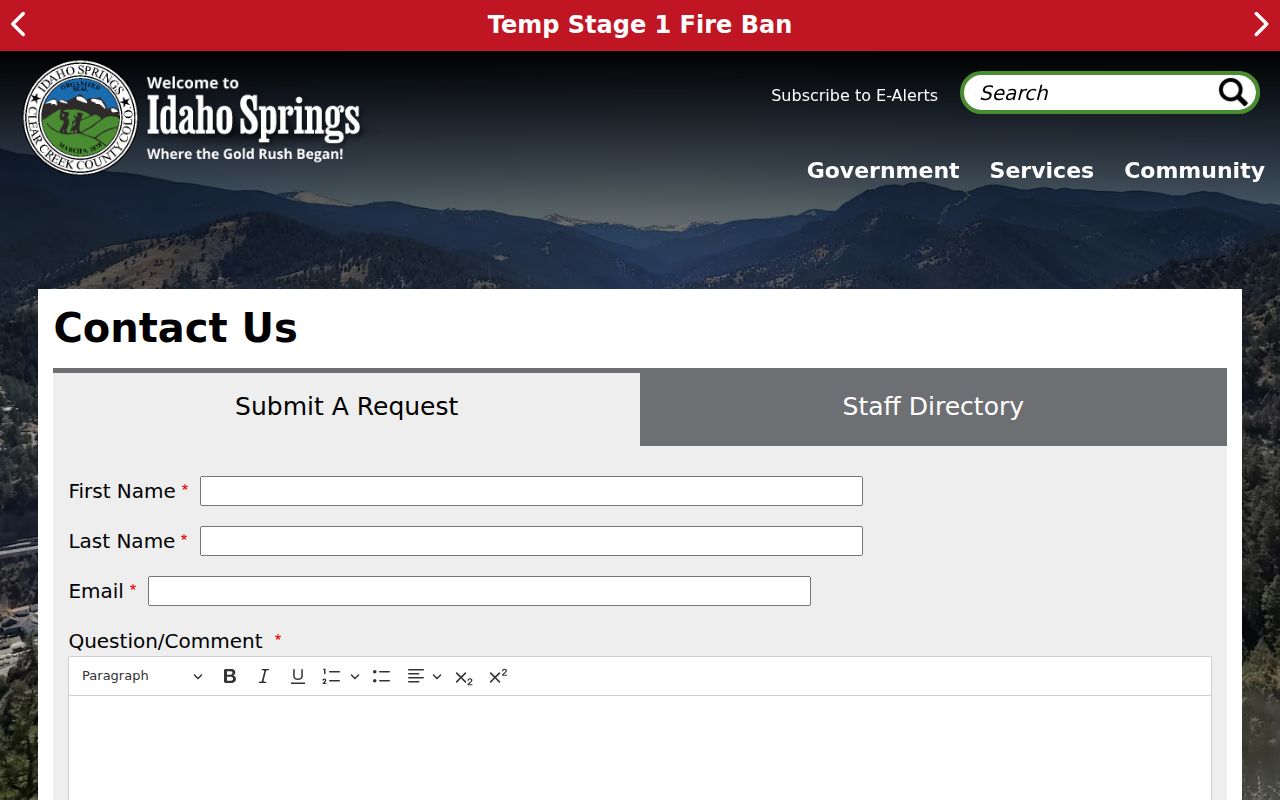Click into the First Name field

531,491
